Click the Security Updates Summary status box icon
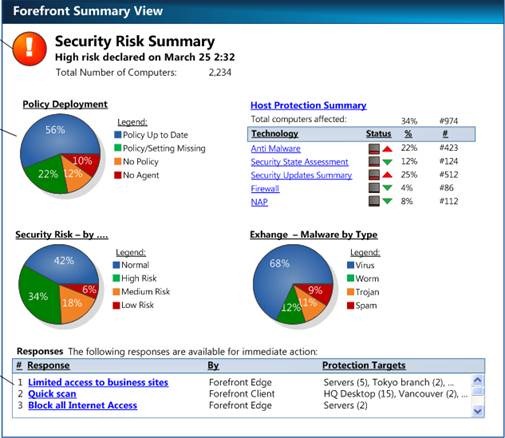 point(374,175)
